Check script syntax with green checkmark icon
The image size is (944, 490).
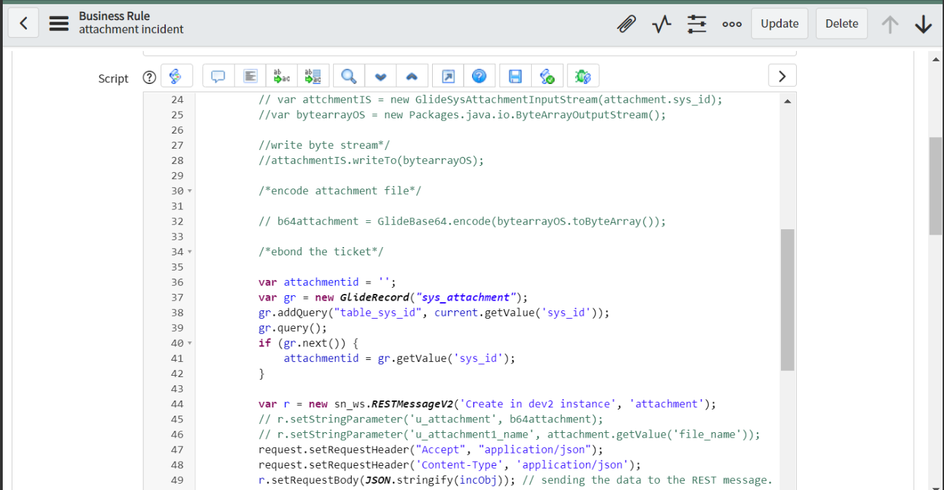click(547, 76)
